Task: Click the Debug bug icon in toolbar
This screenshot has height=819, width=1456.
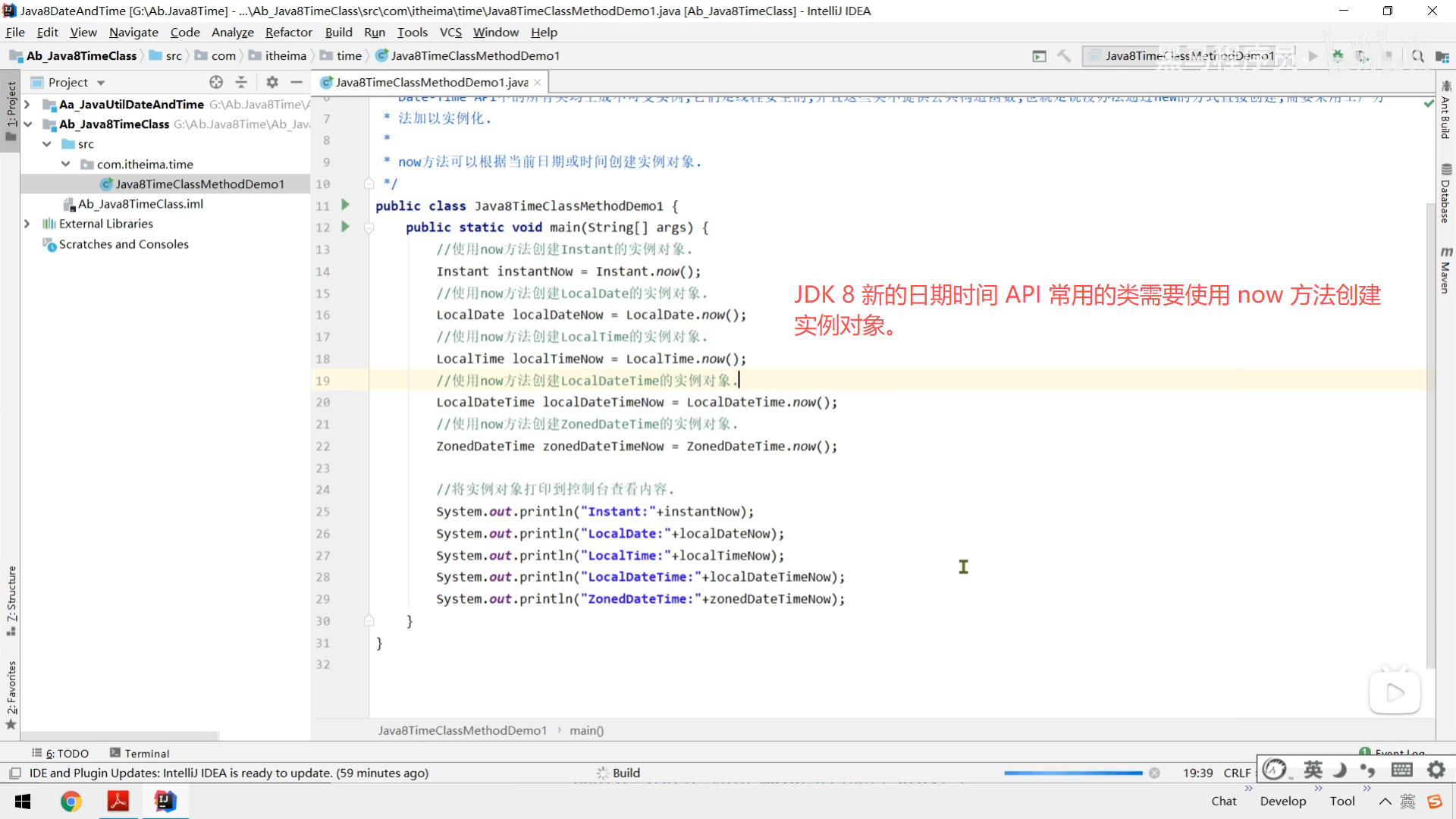Action: 1338,55
